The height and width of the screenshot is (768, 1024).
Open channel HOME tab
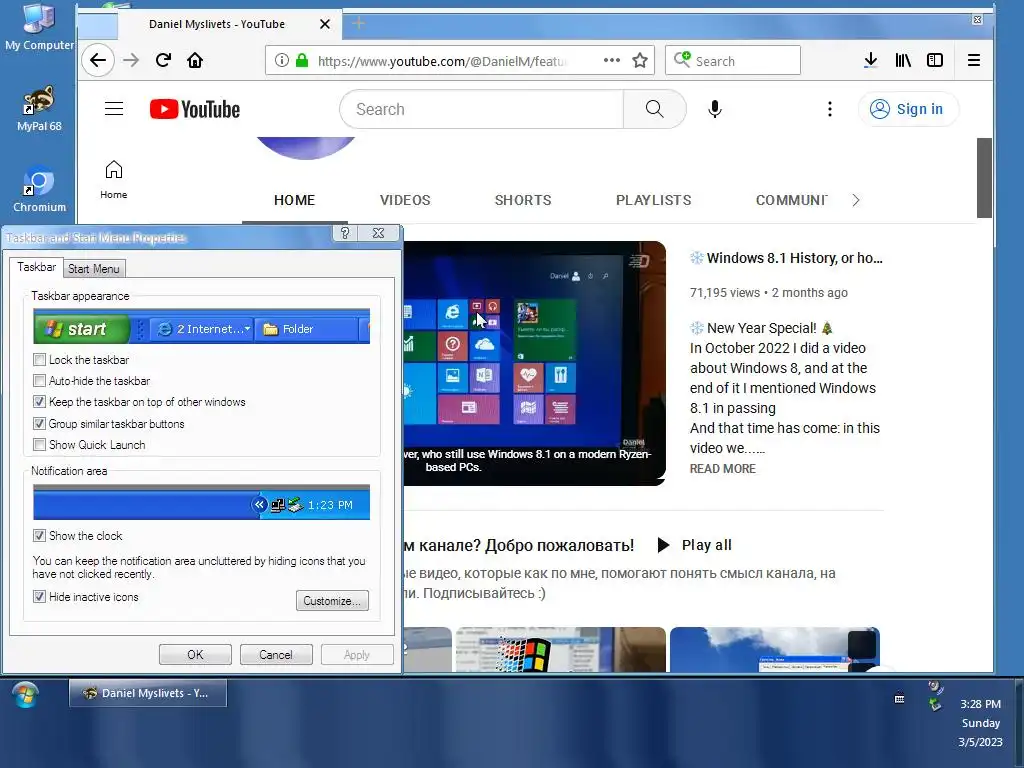[295, 200]
